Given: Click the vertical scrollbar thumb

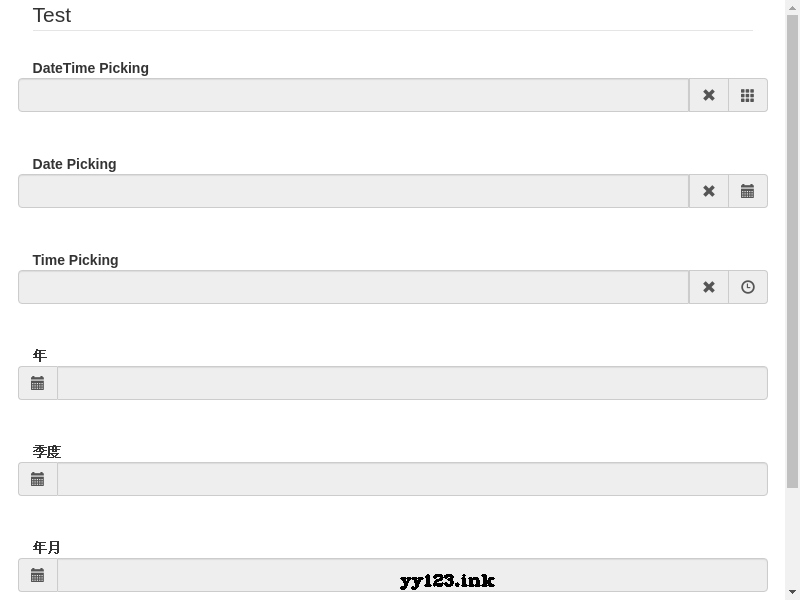Looking at the screenshot, I should (792, 251).
